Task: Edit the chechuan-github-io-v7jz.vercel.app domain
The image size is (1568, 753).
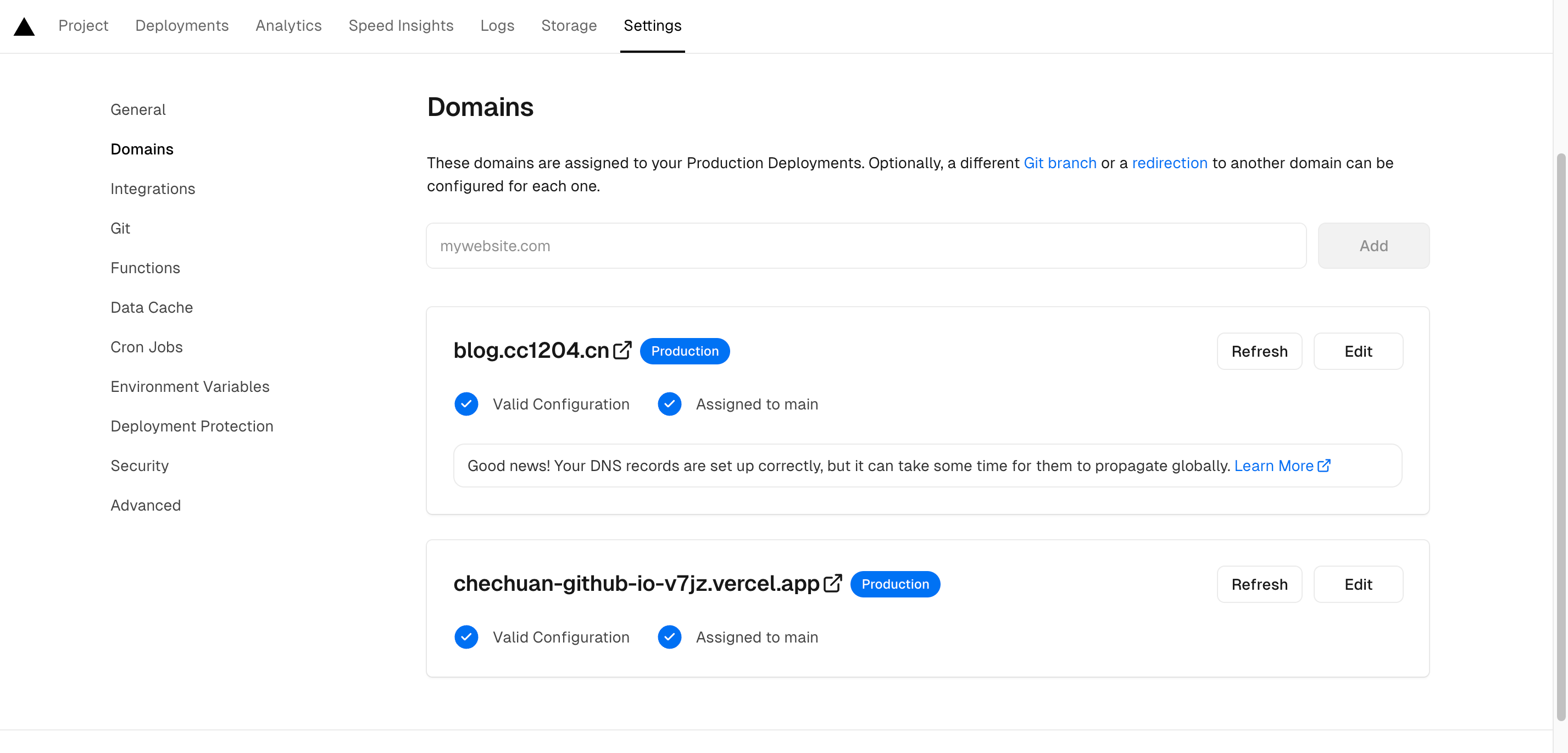Action: [x=1358, y=584]
